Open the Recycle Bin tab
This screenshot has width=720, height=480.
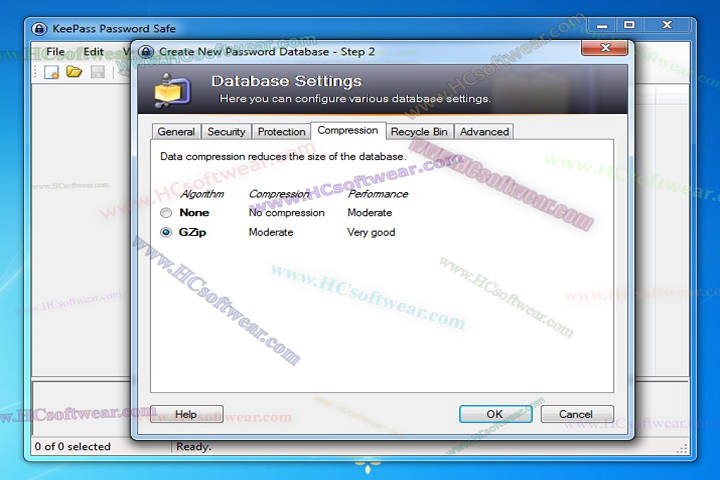point(419,132)
